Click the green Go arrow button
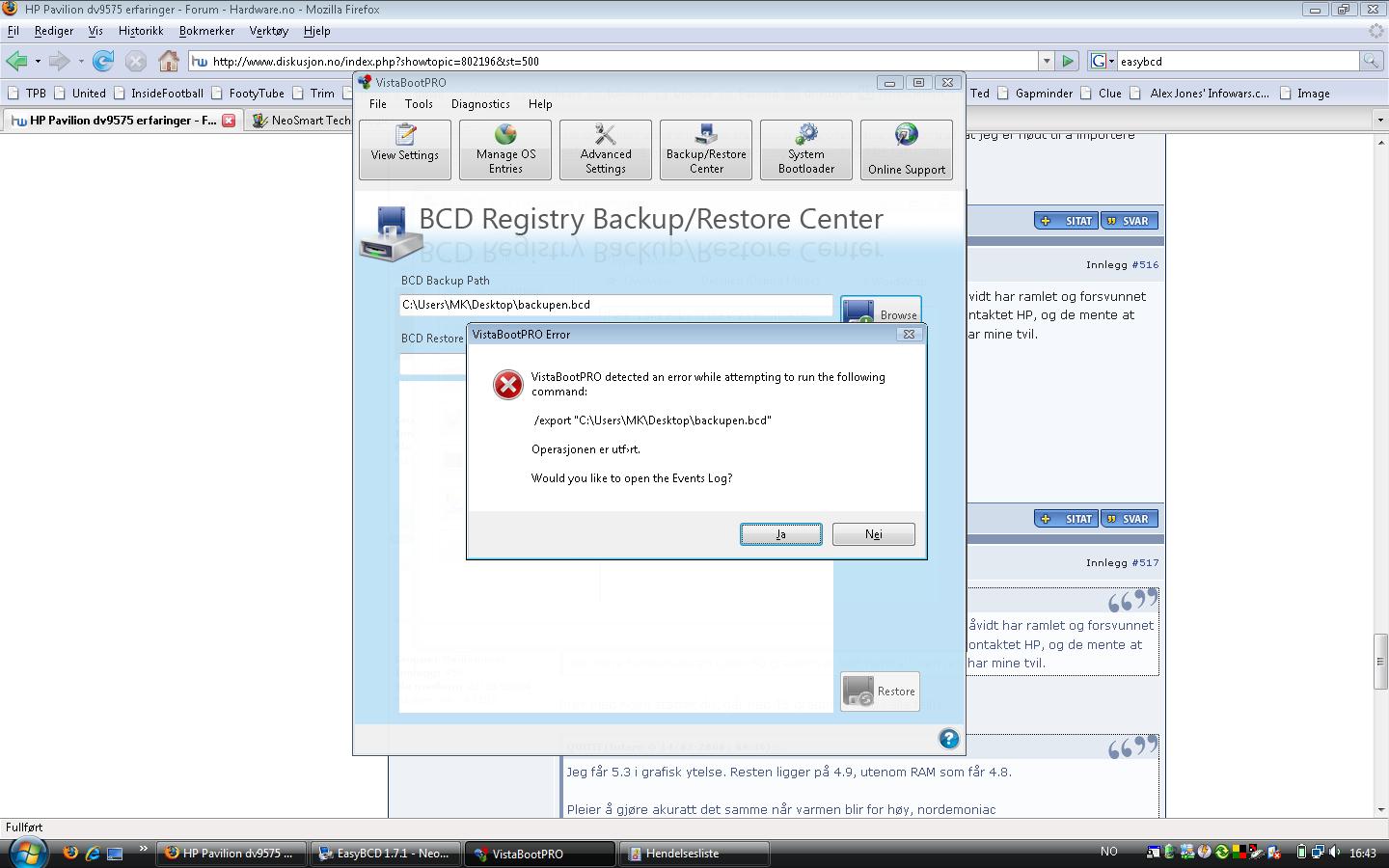This screenshot has width=1389, height=868. pos(1068,61)
